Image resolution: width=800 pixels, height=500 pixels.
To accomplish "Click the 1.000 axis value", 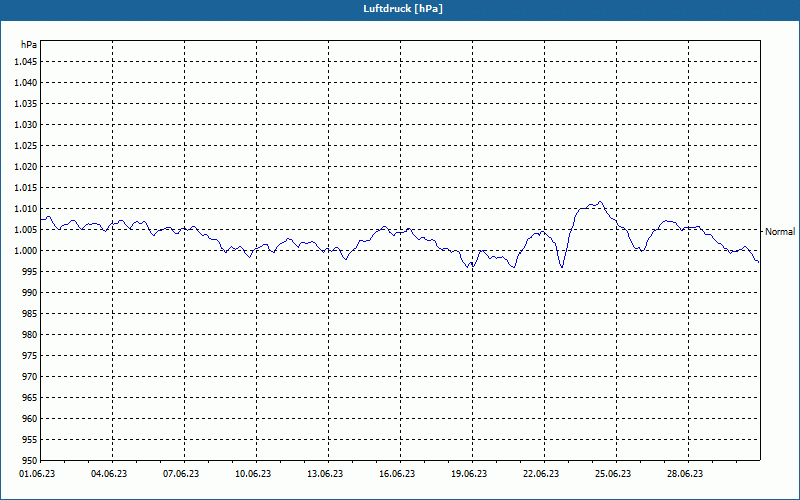I will [x=25, y=251].
